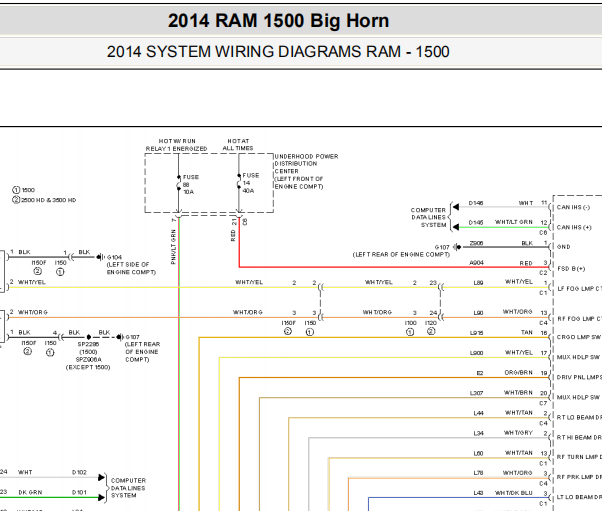Click the vertical "PNK/LT GRN" wire label

click(x=173, y=246)
